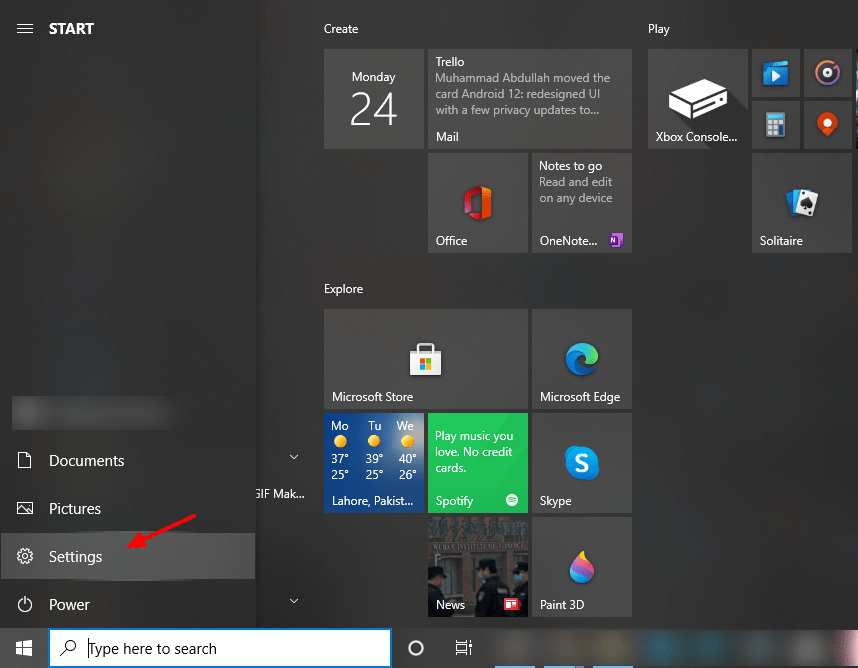Open the Groove Music small tile
The height and width of the screenshot is (668, 858).
(x=827, y=73)
